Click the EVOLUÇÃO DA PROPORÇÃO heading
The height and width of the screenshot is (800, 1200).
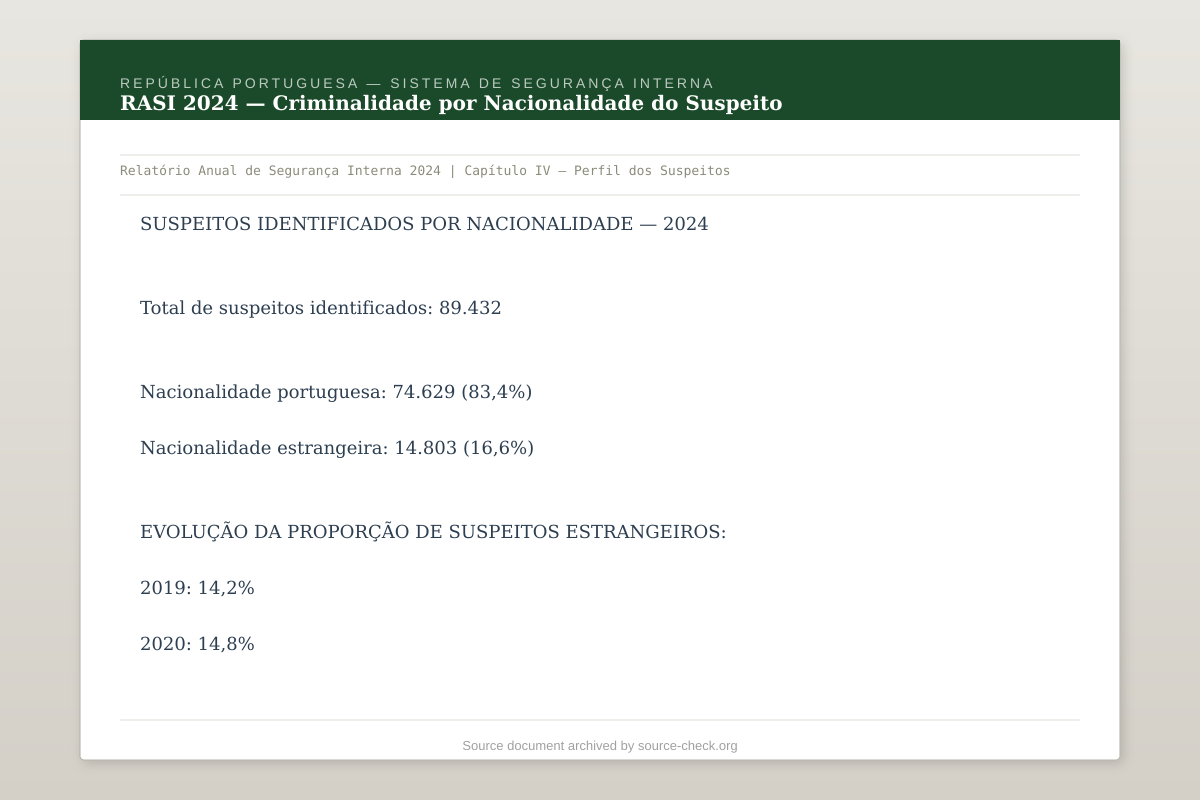(x=434, y=531)
